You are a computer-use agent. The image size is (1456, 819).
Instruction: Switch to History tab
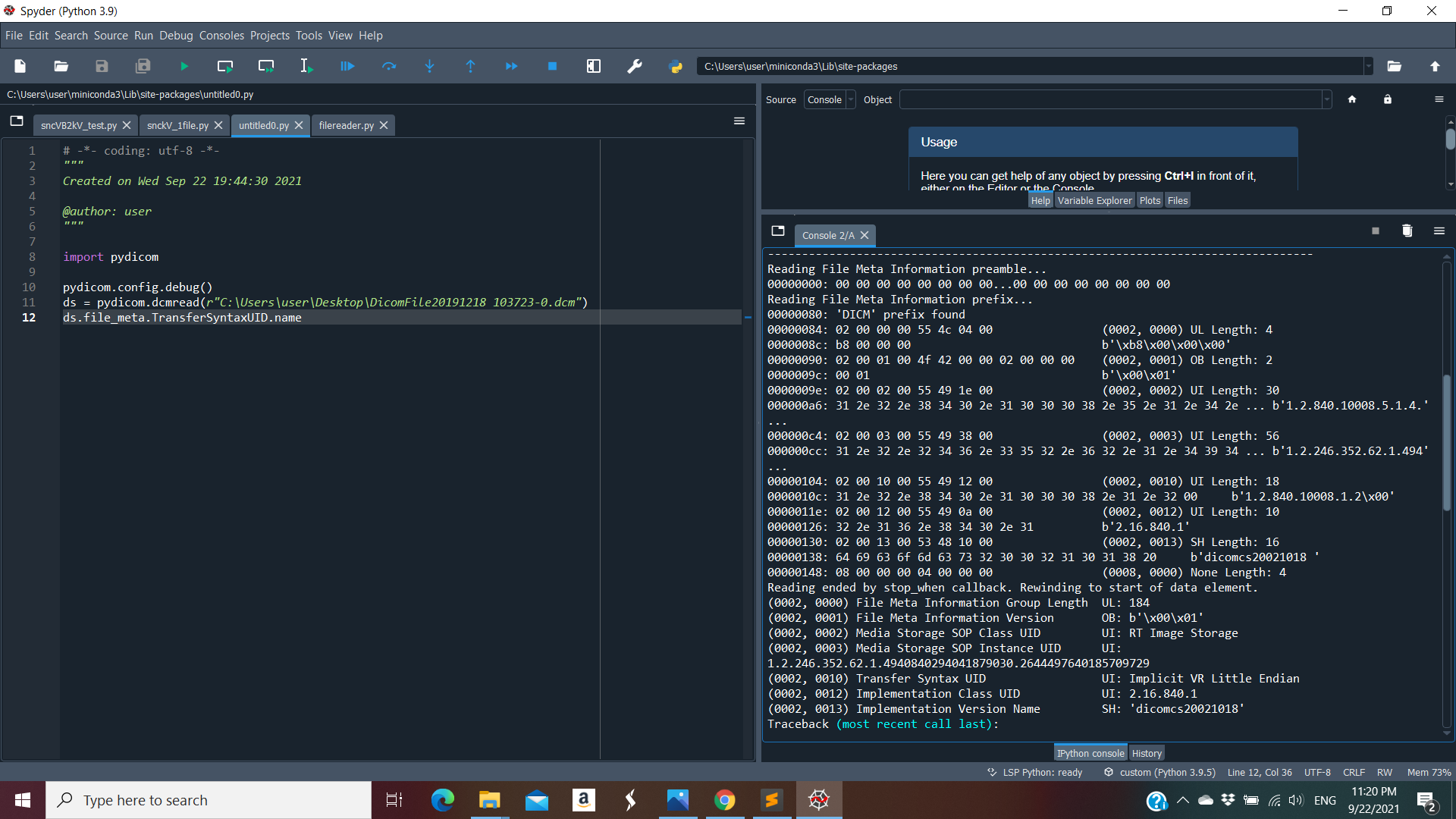tap(1147, 753)
